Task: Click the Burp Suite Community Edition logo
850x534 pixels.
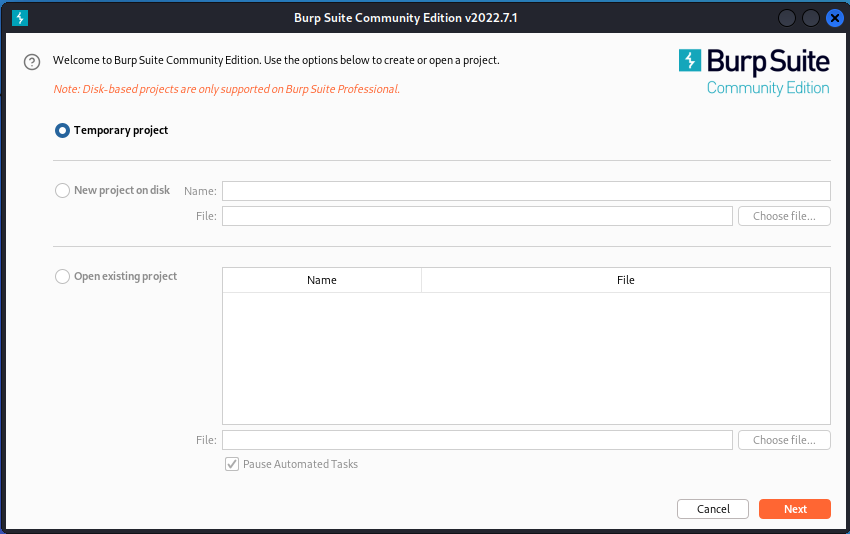Action: pos(754,72)
